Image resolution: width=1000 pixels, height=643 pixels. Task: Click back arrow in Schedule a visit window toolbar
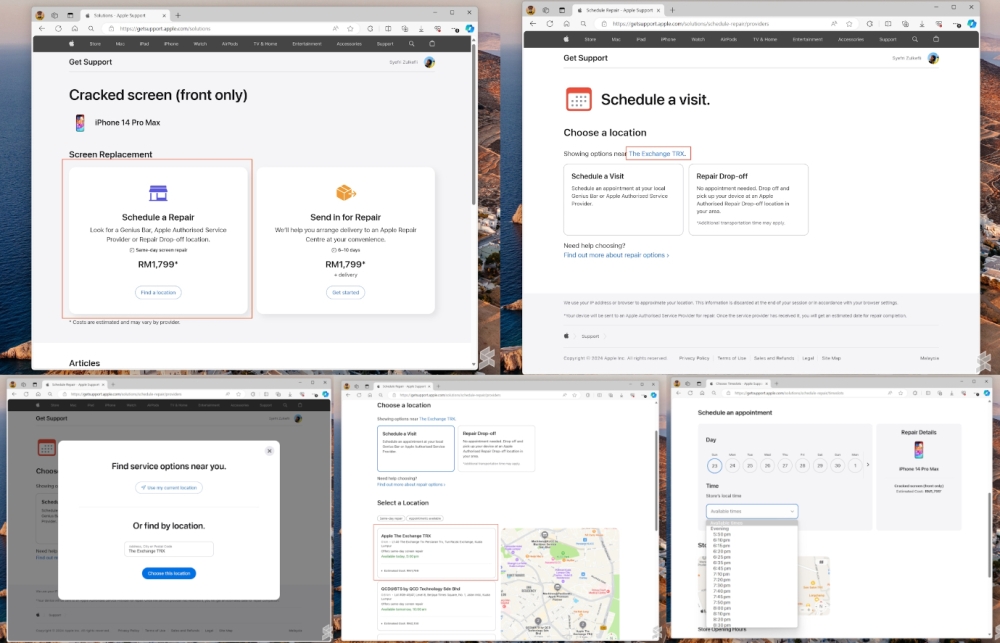tap(533, 24)
